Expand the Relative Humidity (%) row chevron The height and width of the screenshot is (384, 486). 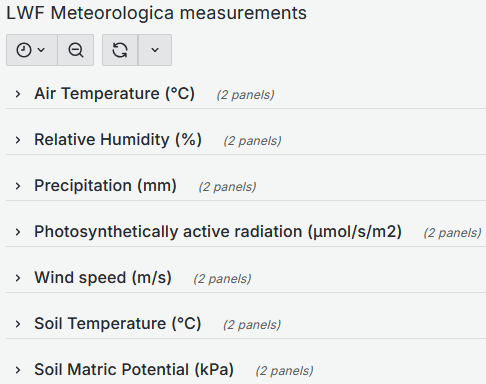click(18, 140)
